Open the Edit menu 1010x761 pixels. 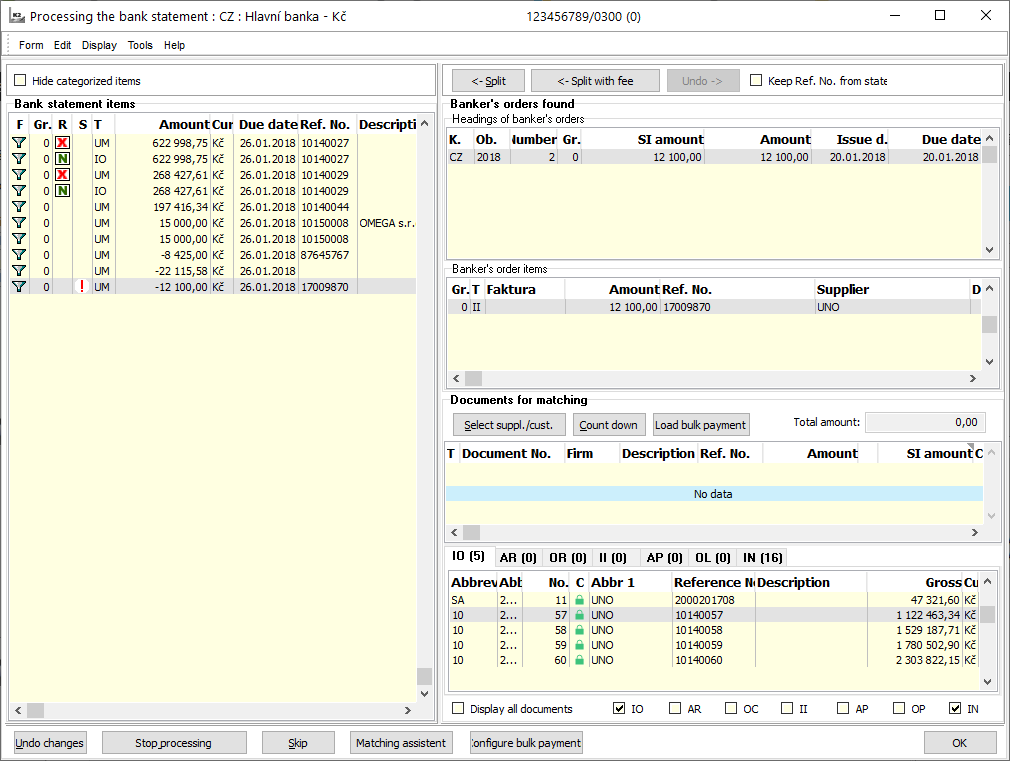point(62,45)
